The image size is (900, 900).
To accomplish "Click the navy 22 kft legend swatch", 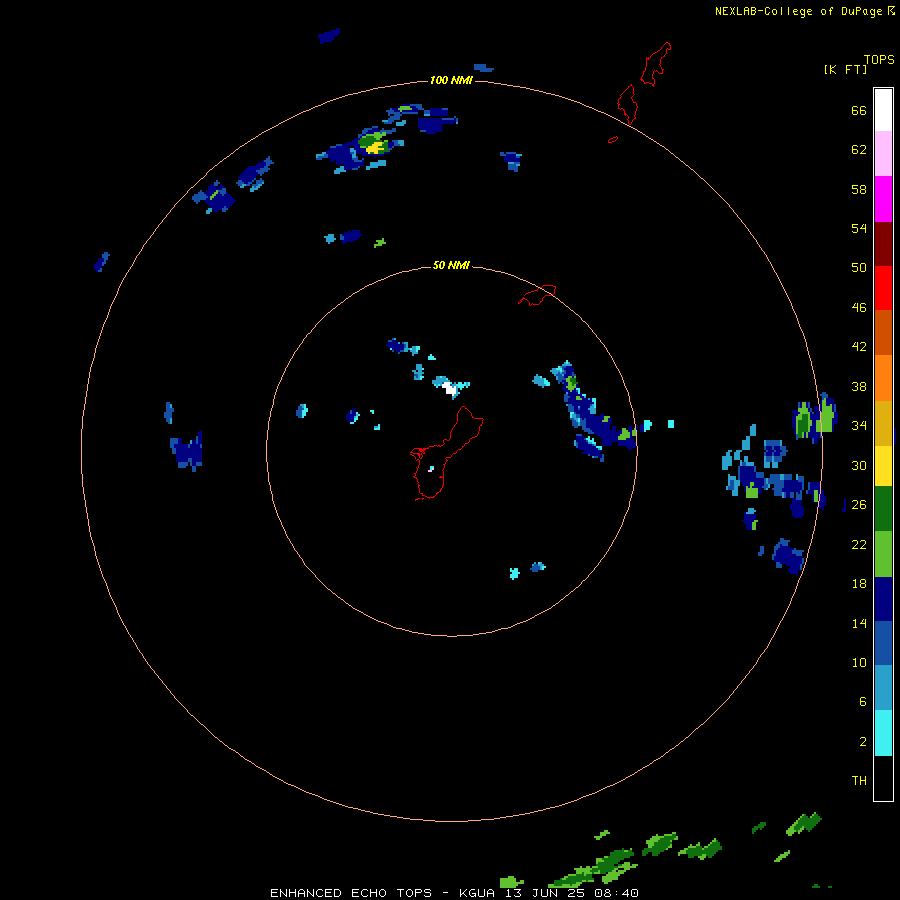I will tap(883, 599).
